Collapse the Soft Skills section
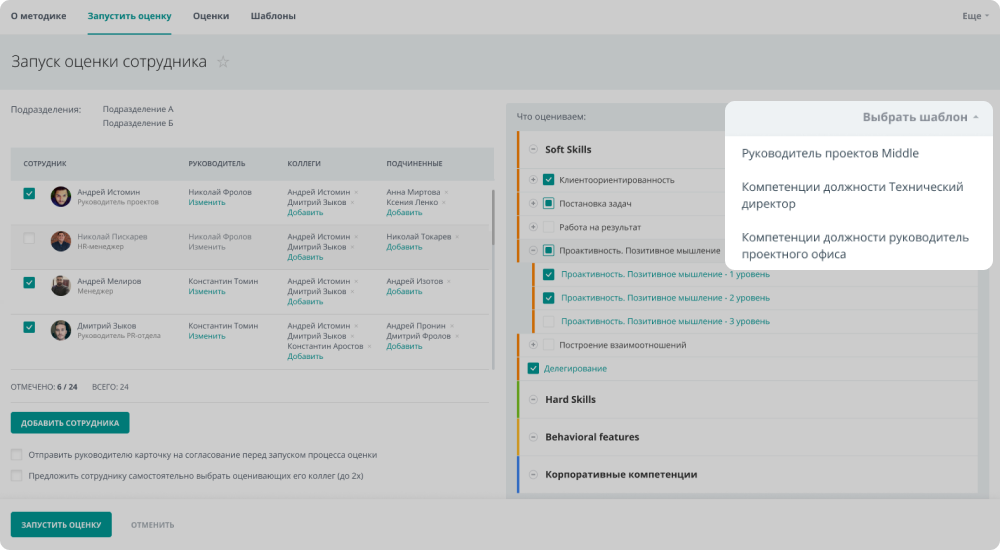Viewport: 1000px width, 550px height. pyautogui.click(x=533, y=150)
